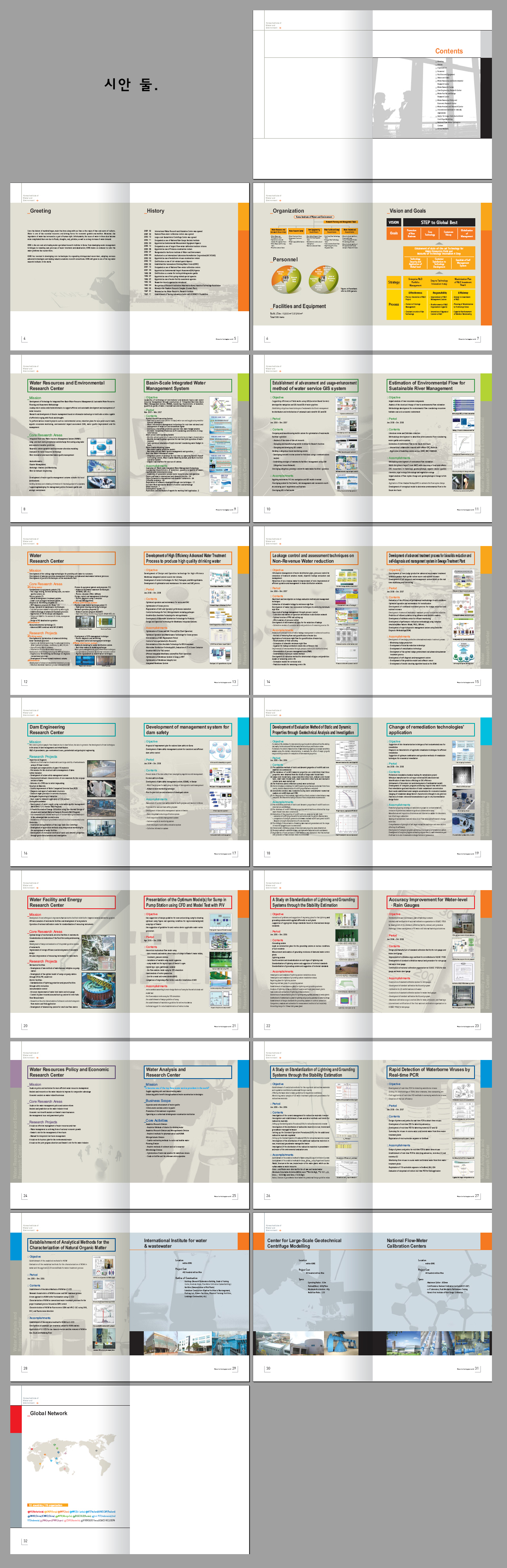
Task: Select the Korean title text 시안 둘
Action: click(131, 85)
